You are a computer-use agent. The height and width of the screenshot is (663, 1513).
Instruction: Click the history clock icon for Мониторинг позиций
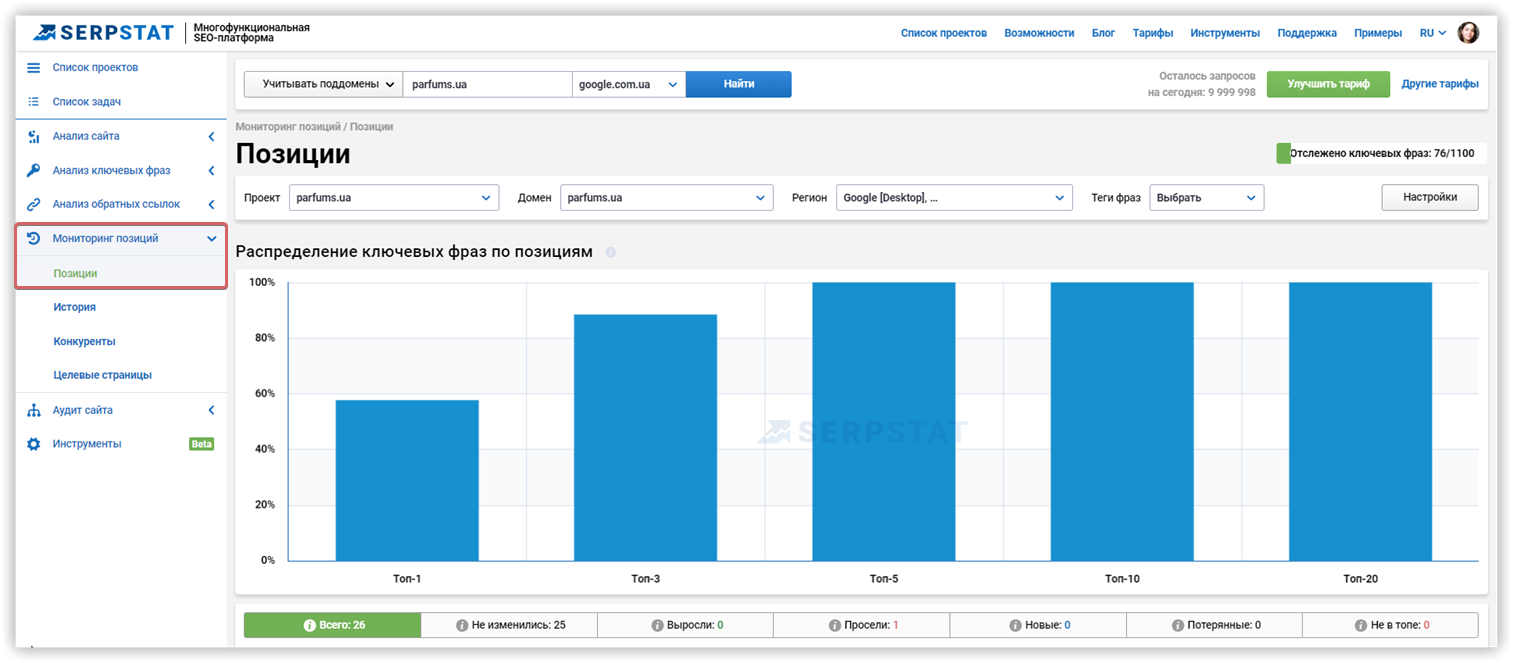33,239
